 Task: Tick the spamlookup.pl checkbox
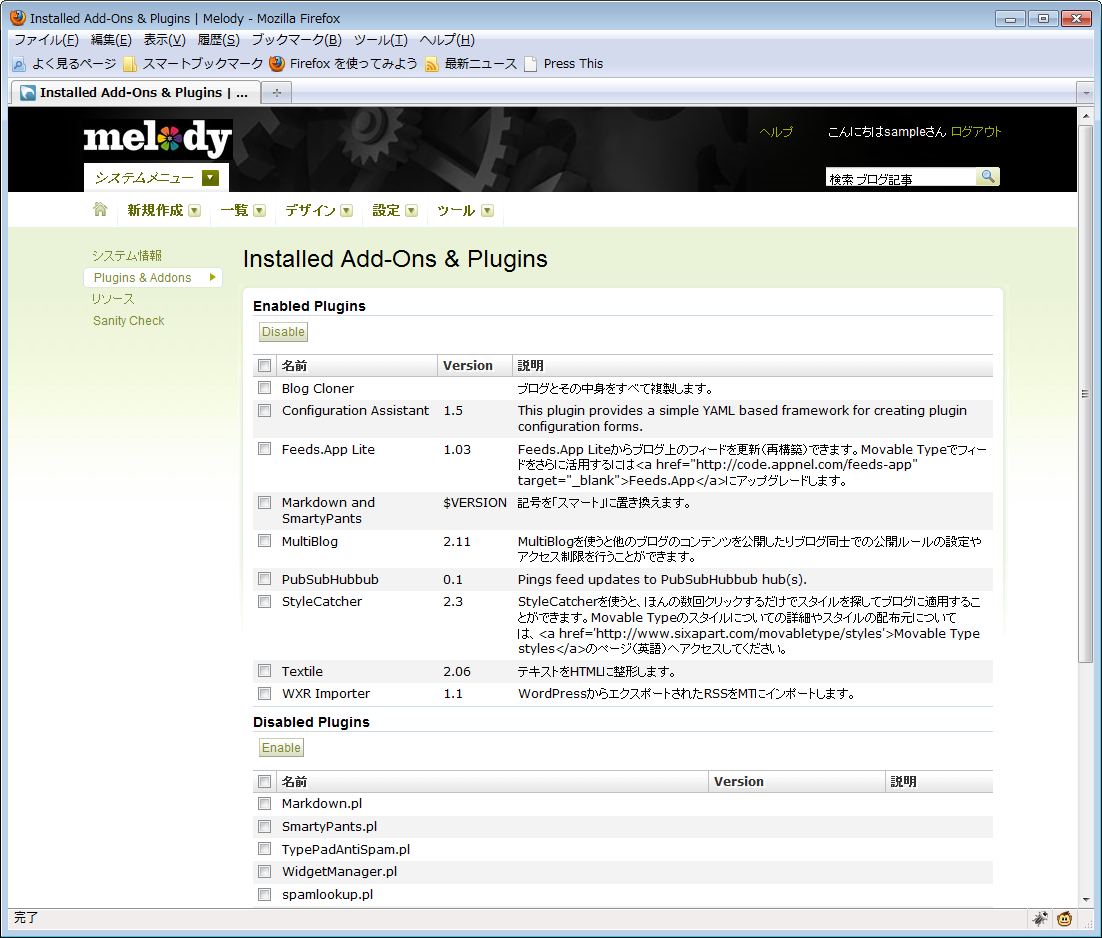click(264, 894)
